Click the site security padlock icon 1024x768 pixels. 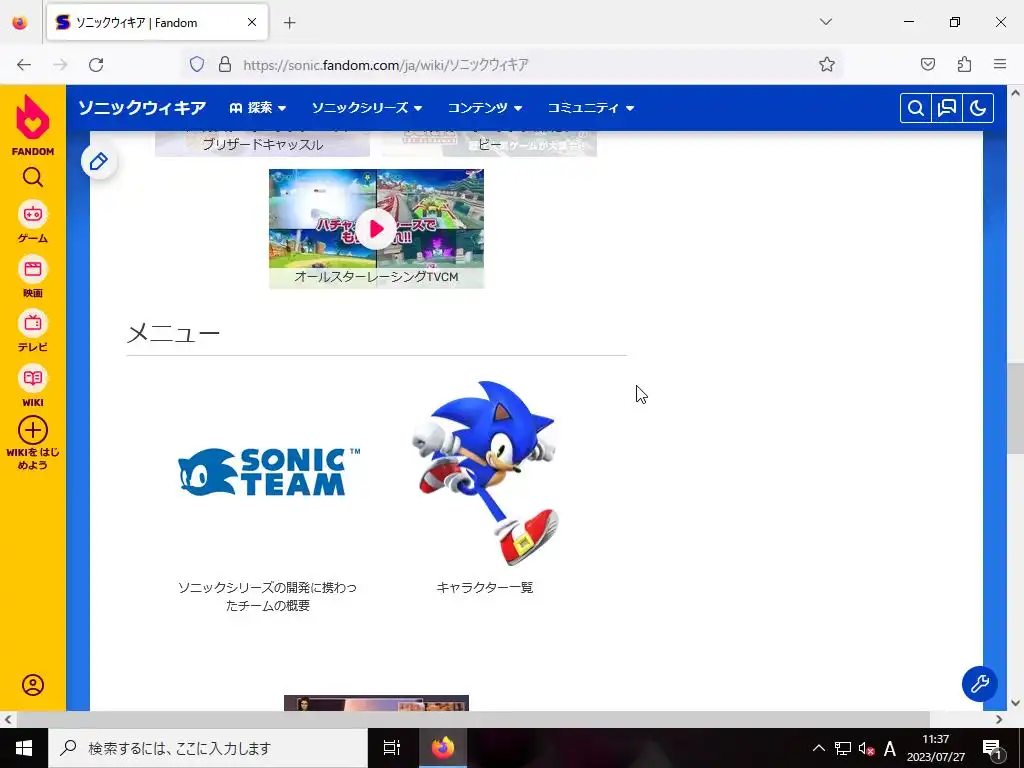pyautogui.click(x=225, y=64)
